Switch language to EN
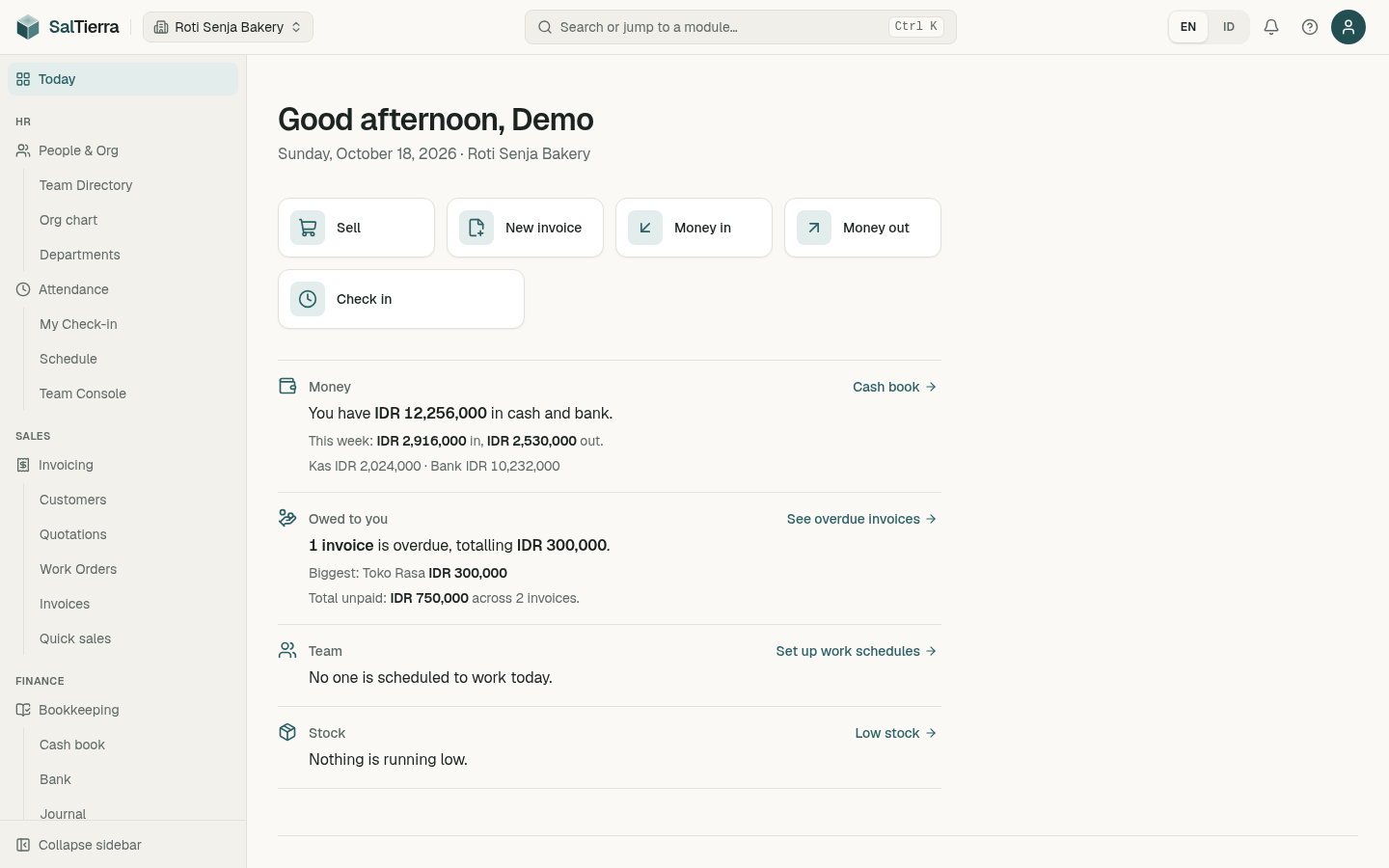Screen dimensions: 1389x868 click(1188, 27)
